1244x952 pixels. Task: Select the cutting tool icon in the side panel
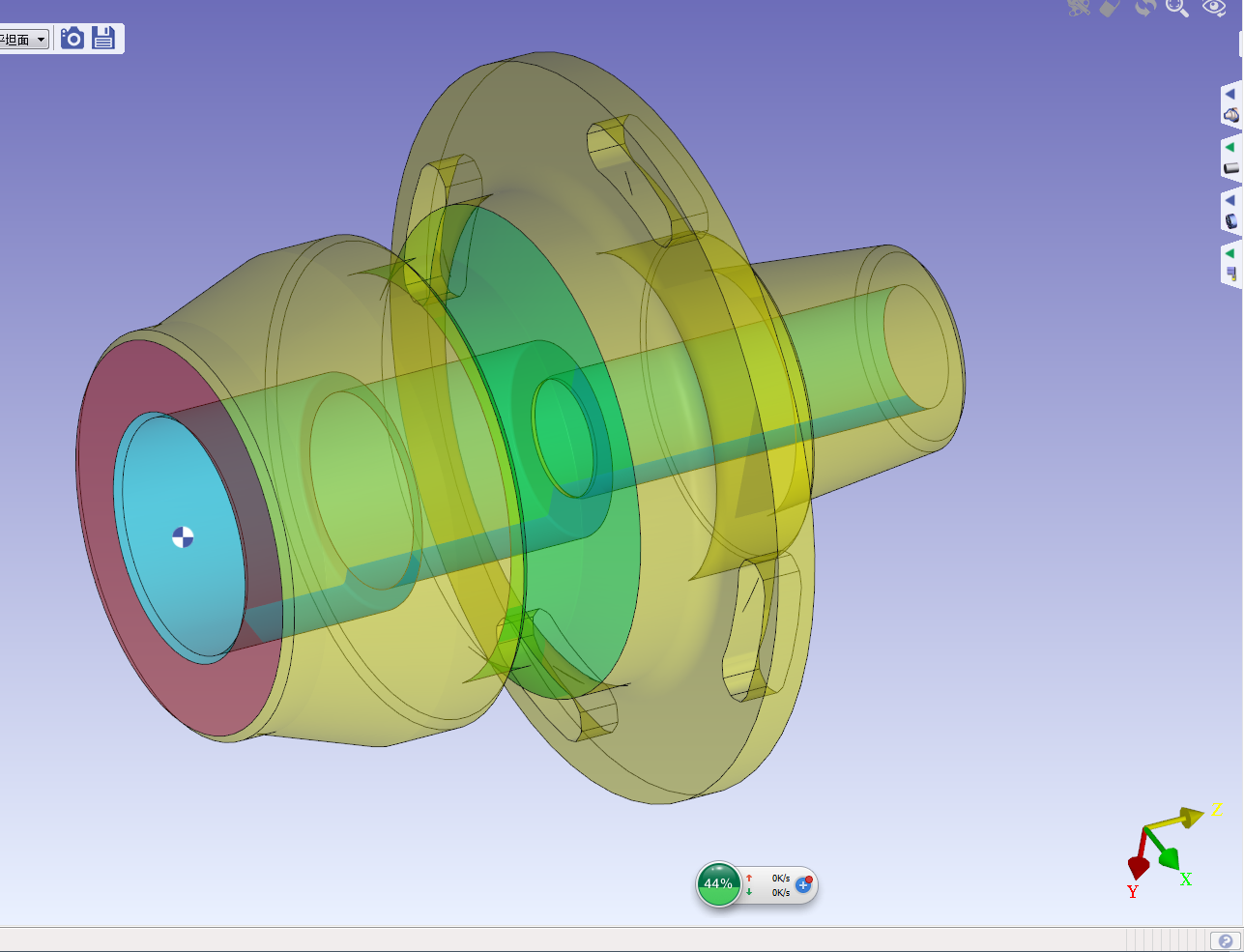[1231, 274]
